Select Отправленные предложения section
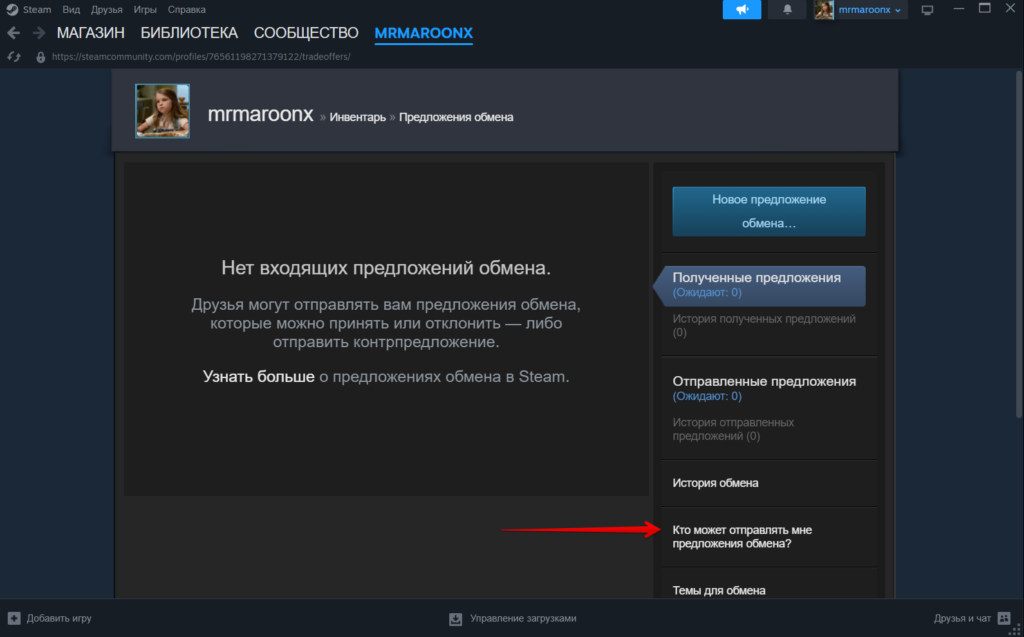 click(764, 387)
